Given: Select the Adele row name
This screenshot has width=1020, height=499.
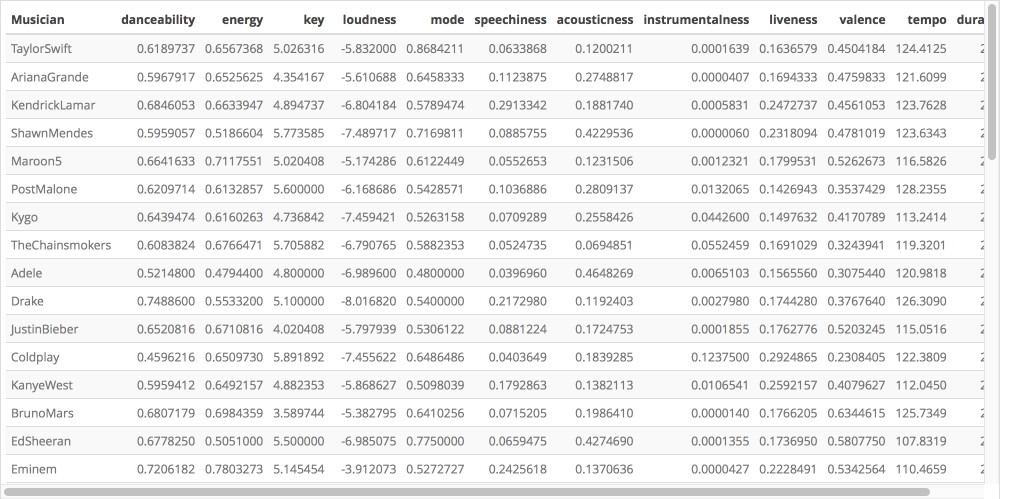Looking at the screenshot, I should point(27,273).
